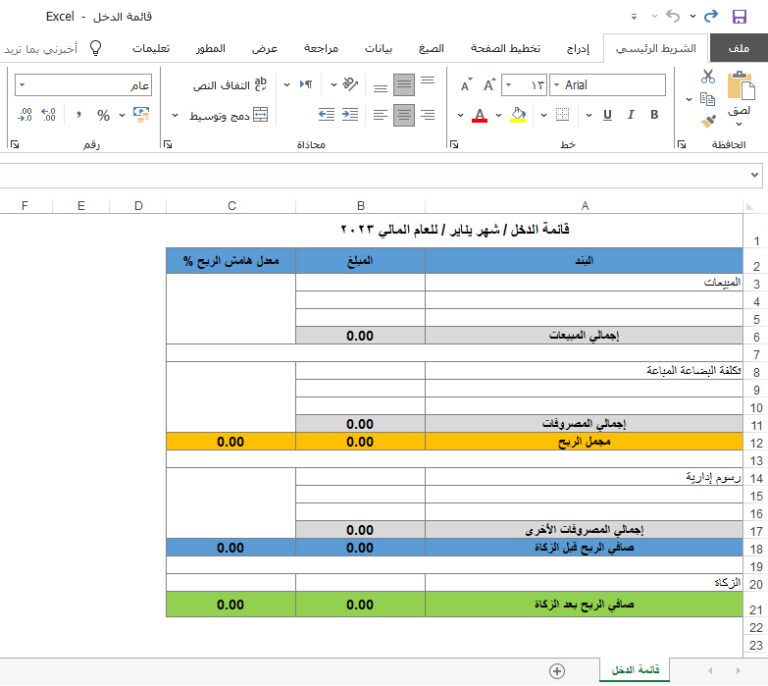Switch to Page Layout (تخطيط الصفحة) tab

point(505,48)
